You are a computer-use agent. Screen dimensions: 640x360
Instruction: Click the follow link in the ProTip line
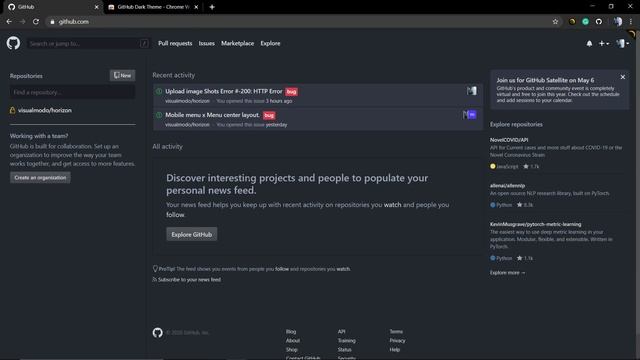(x=282, y=269)
